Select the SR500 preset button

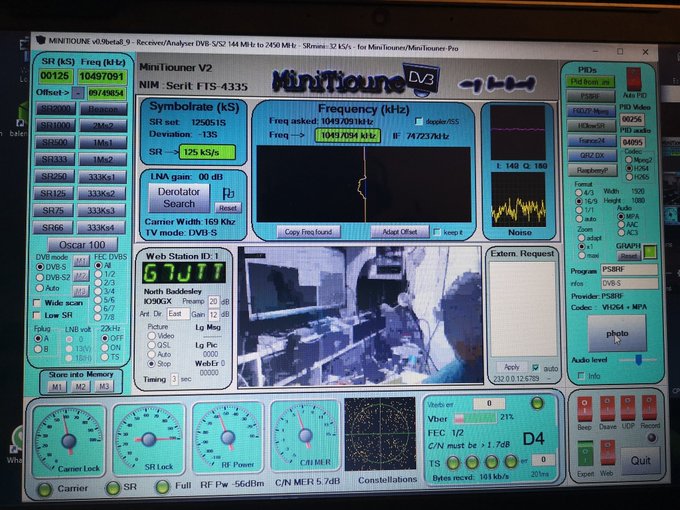point(54,142)
